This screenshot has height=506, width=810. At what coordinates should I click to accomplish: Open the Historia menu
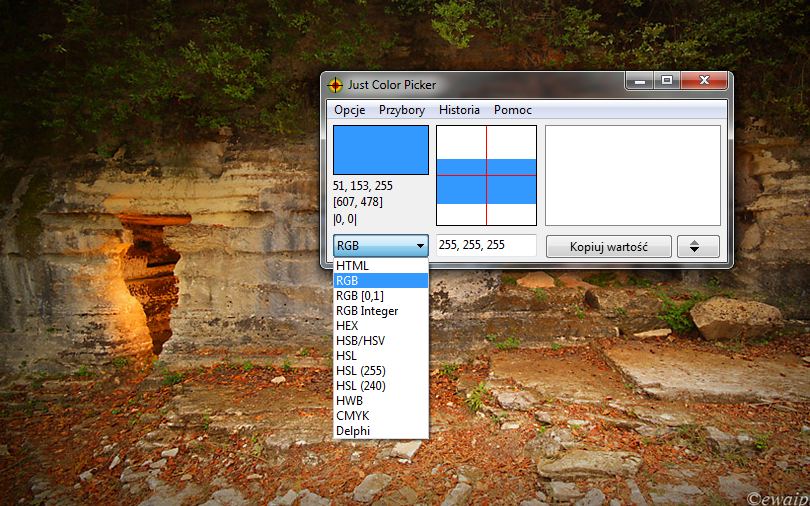point(459,110)
